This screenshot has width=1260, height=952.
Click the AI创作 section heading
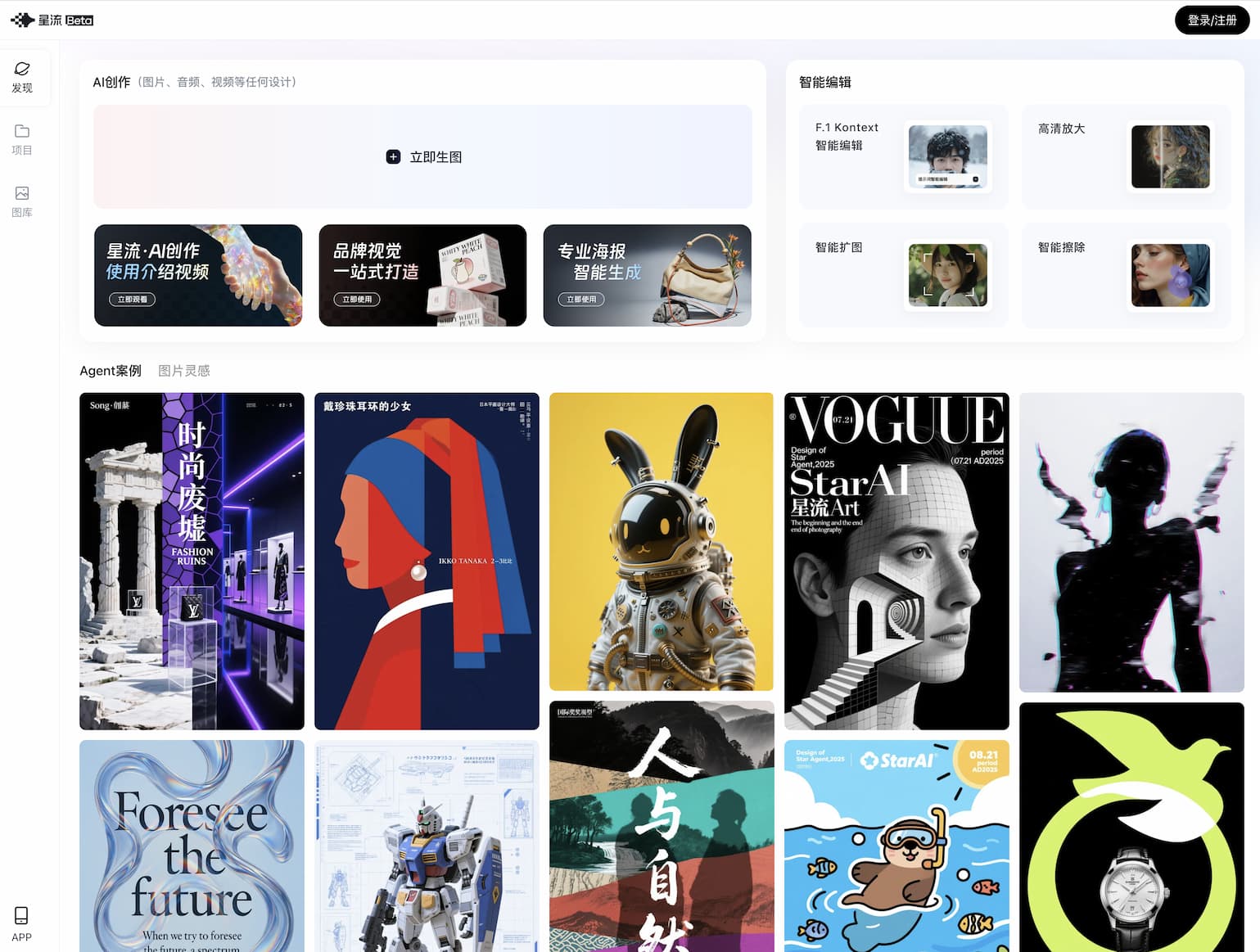click(x=111, y=82)
